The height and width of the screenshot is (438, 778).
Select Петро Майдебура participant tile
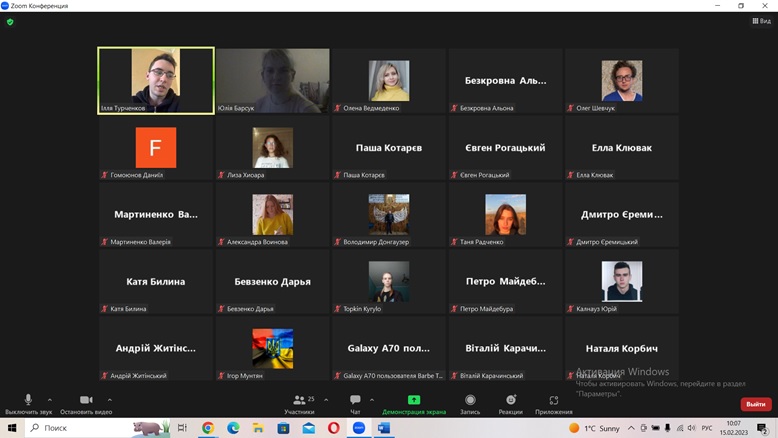coord(505,282)
